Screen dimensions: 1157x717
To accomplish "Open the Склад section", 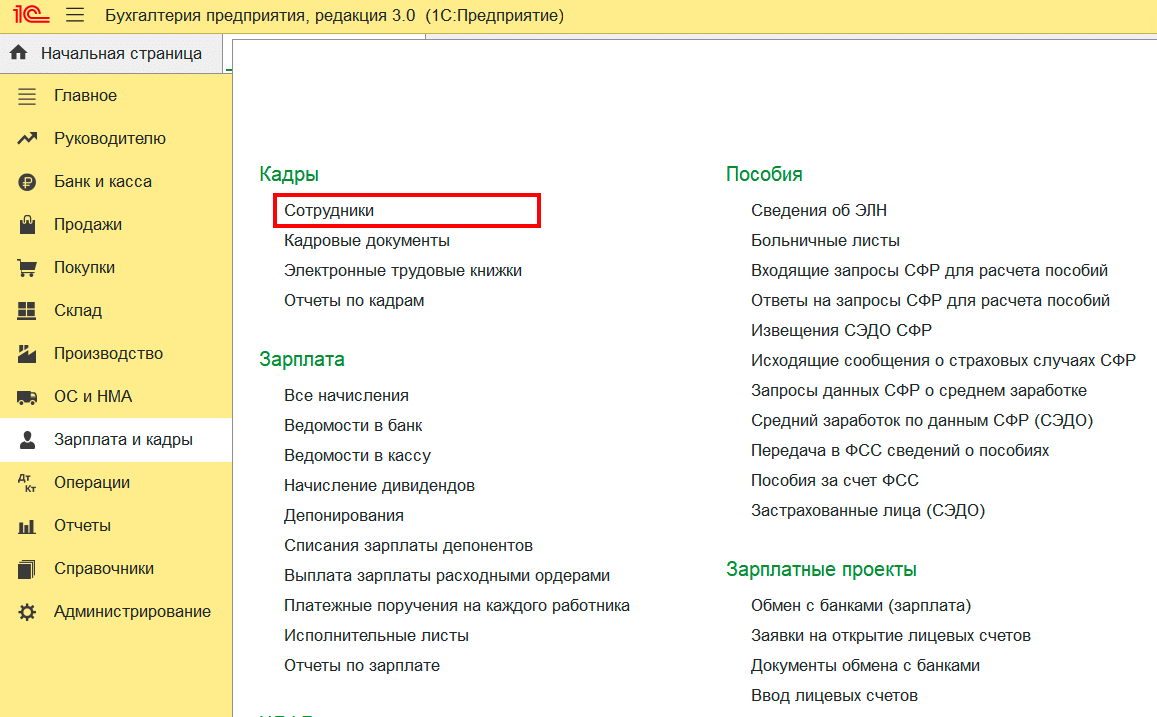I will 78,311.
